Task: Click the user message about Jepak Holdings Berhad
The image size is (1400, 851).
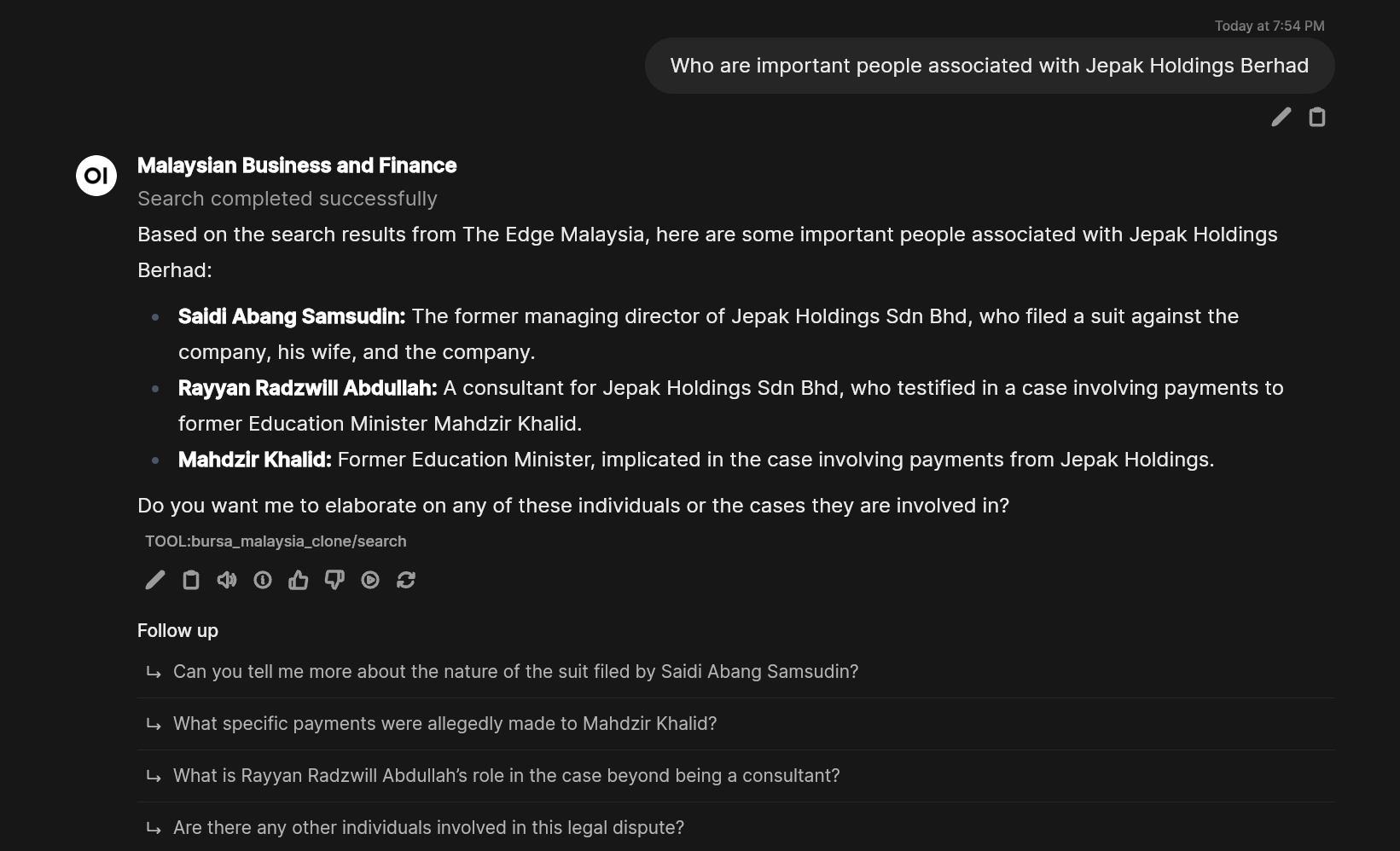Action: (x=990, y=66)
